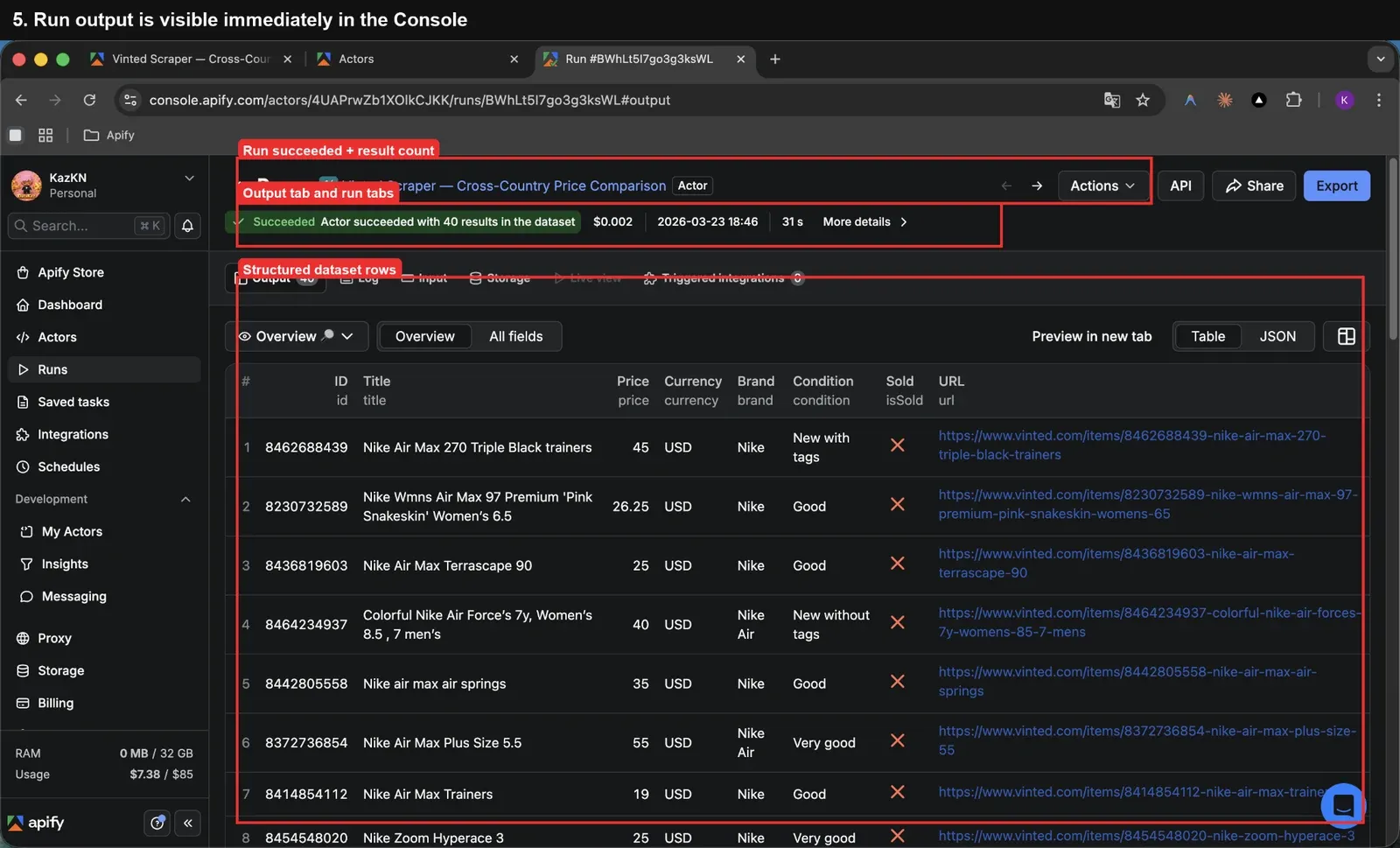
Task: Close the Actors browser tab
Action: pos(514,59)
